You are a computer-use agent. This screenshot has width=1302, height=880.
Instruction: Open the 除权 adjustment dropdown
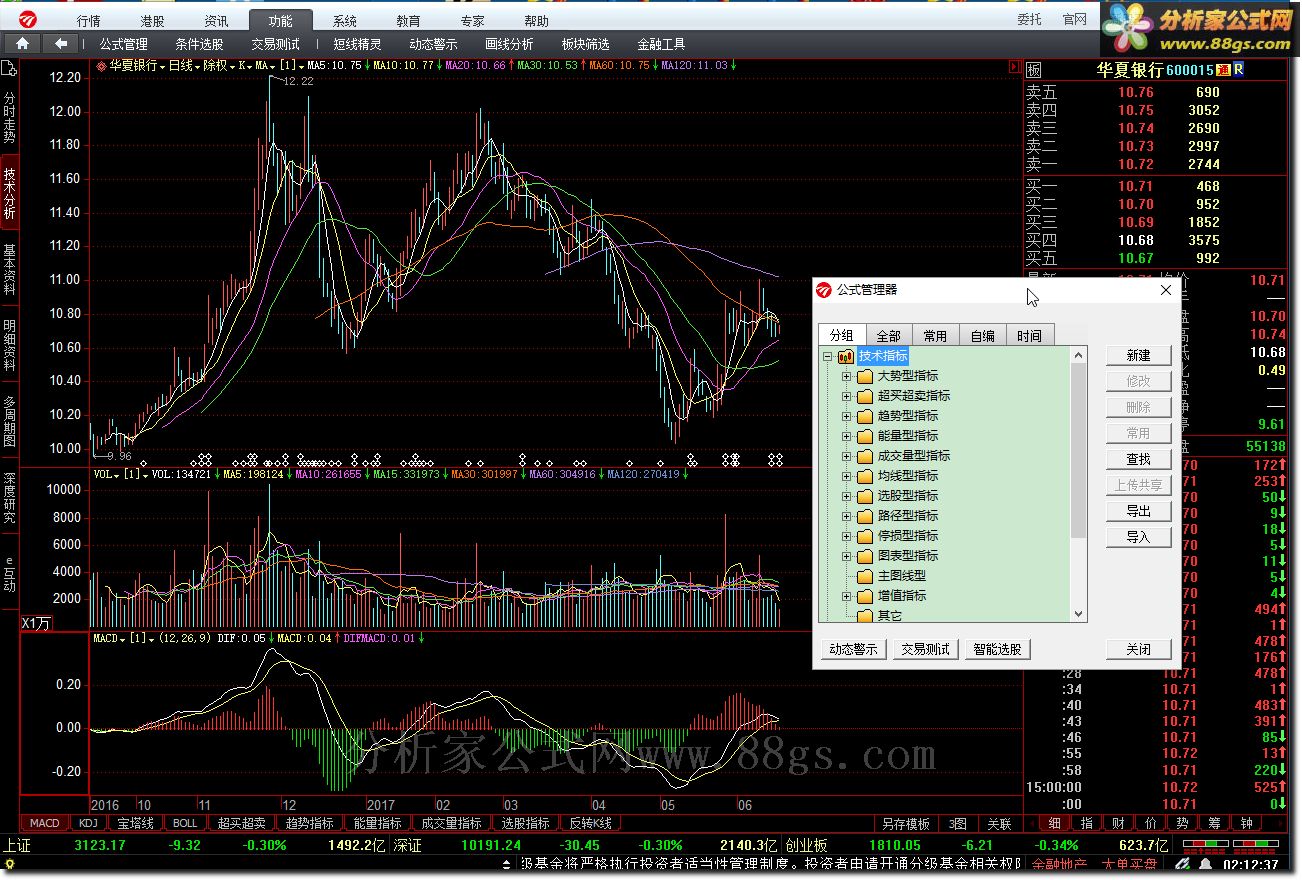(x=218, y=66)
